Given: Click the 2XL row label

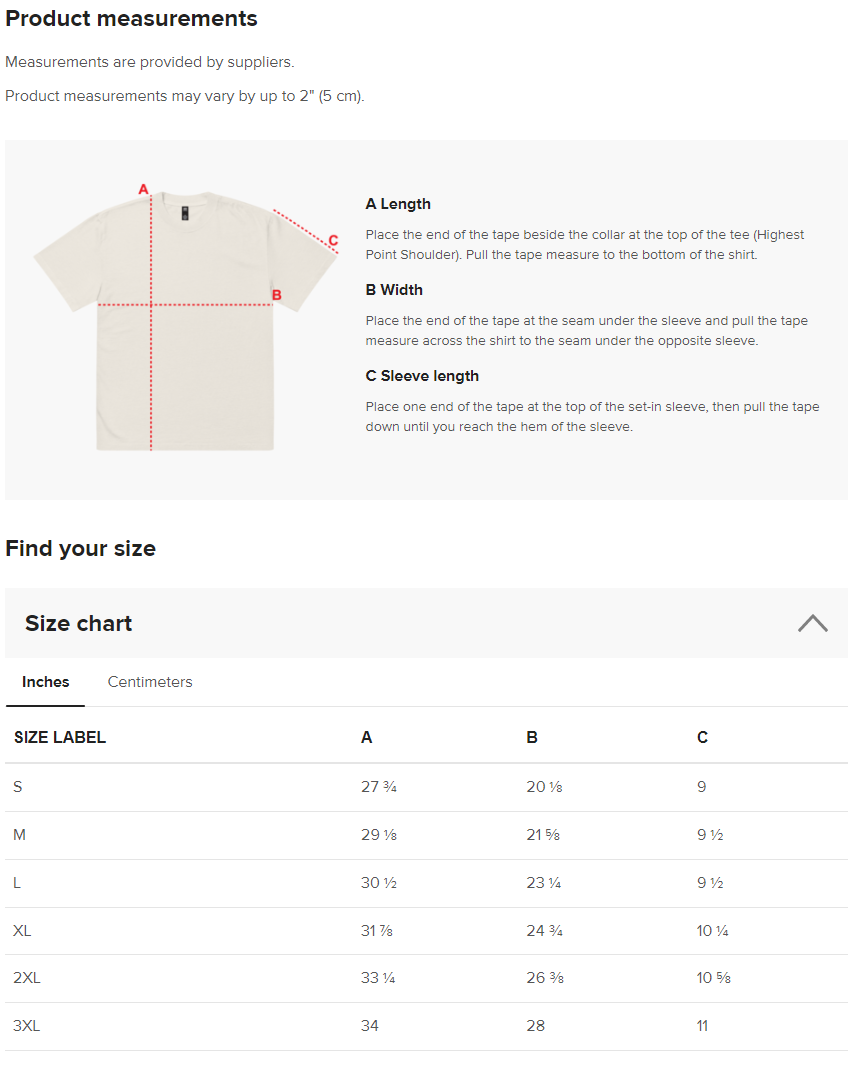Looking at the screenshot, I should (27, 978).
